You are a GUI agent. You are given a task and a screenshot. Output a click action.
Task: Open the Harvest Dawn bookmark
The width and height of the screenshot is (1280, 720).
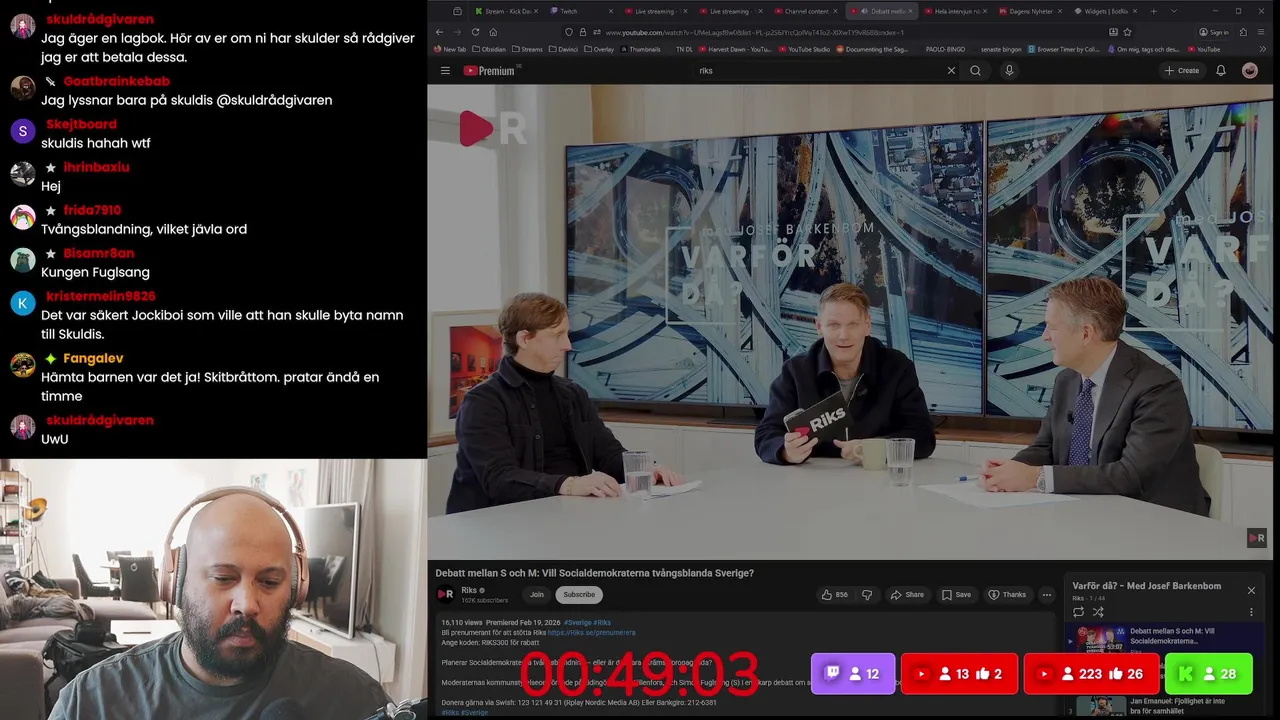pyautogui.click(x=735, y=49)
